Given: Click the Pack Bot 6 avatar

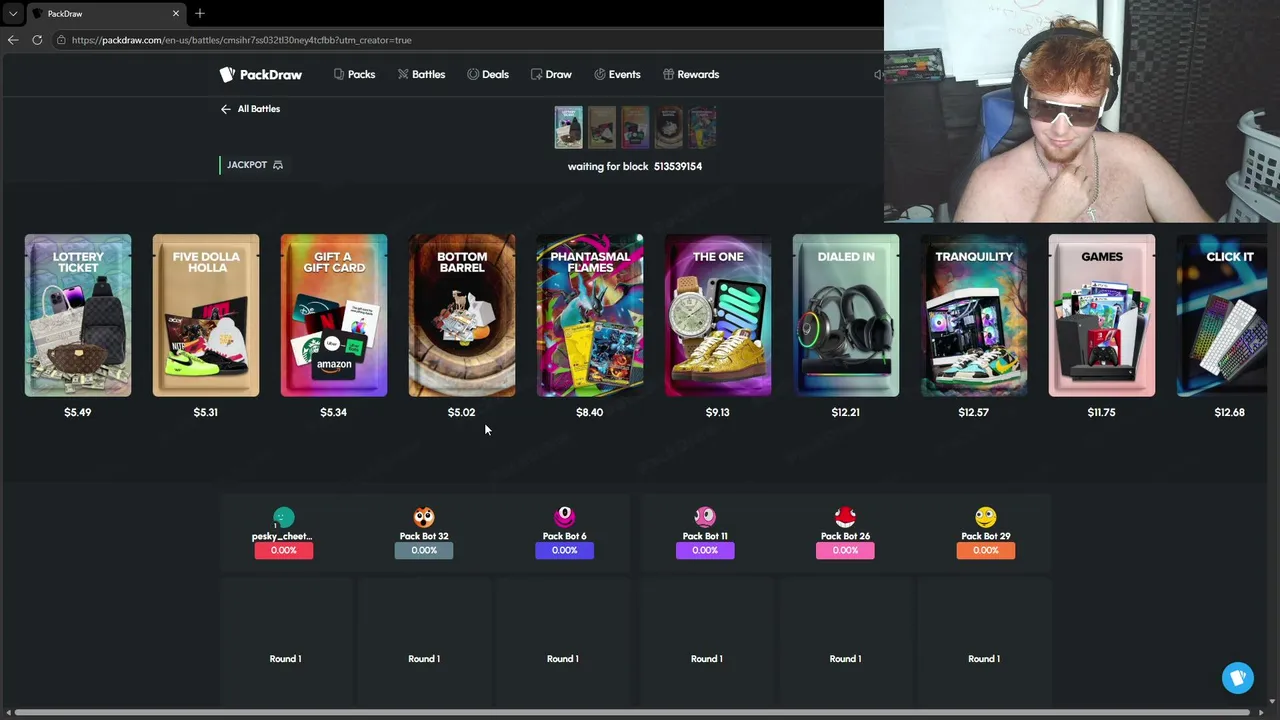Looking at the screenshot, I should pyautogui.click(x=565, y=517).
